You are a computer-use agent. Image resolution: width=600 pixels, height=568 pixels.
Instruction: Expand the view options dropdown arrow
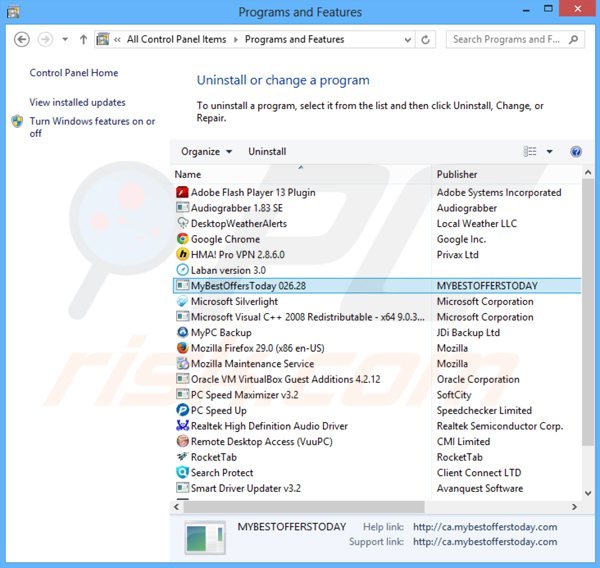click(x=549, y=152)
